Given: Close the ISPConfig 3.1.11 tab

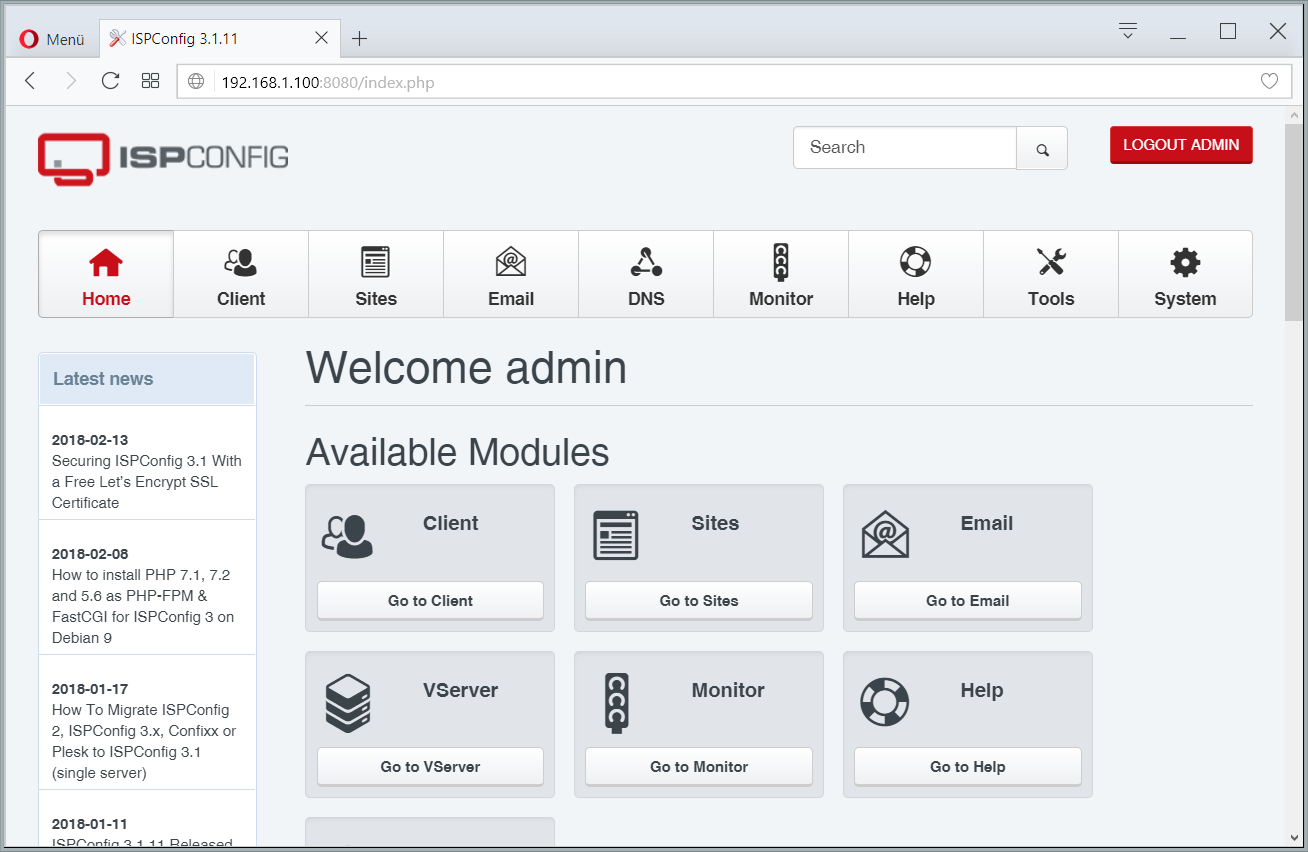Looking at the screenshot, I should tap(321, 38).
